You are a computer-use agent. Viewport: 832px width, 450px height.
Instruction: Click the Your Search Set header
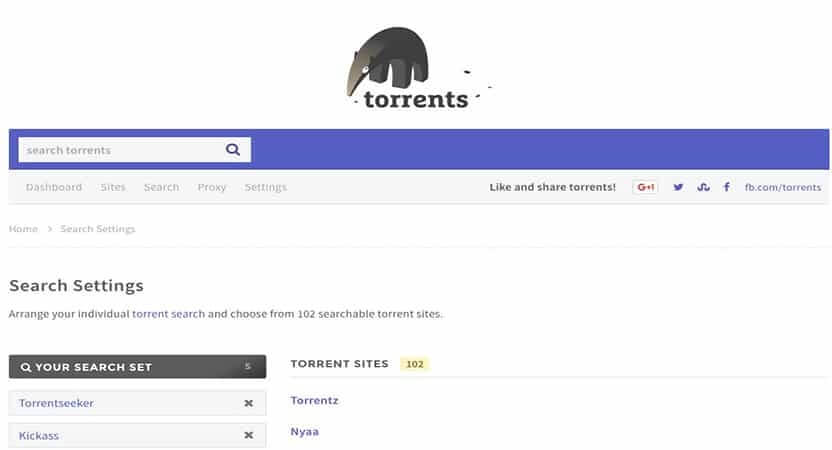[x=137, y=367]
